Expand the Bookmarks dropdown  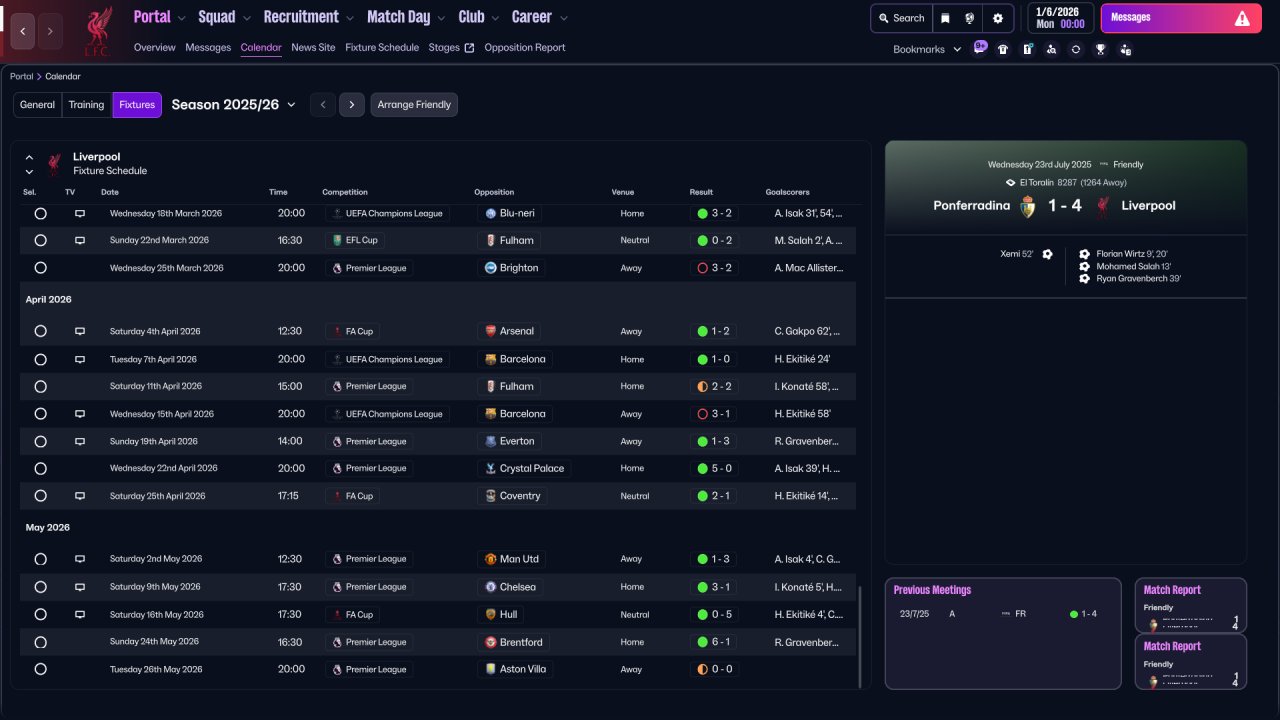[926, 49]
